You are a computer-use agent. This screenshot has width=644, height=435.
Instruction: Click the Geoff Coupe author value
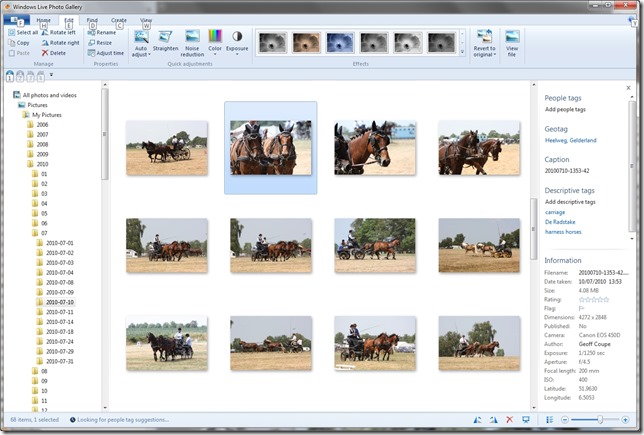click(x=594, y=344)
